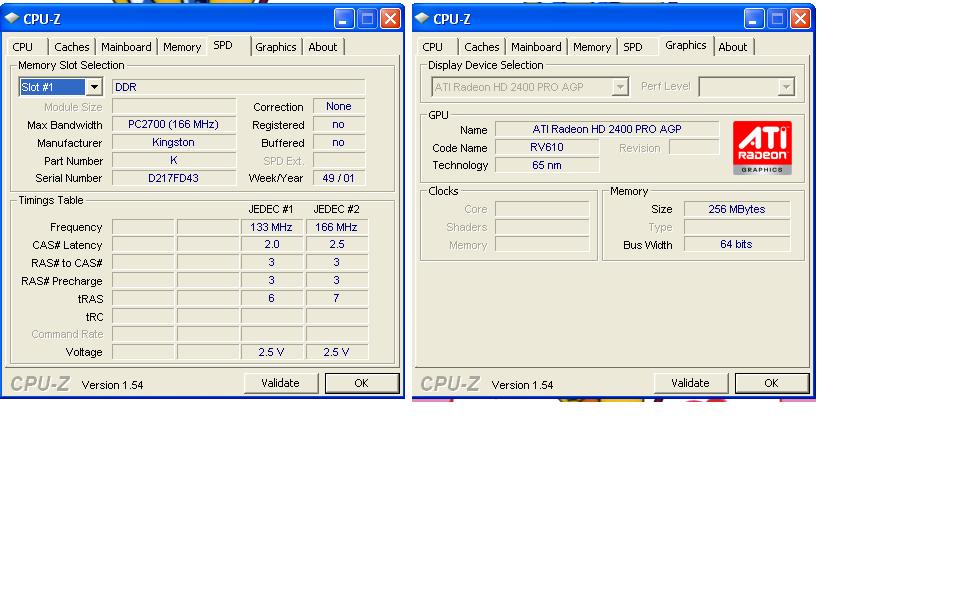Click the PC2700 (166 MHz) max bandwidth value
This screenshot has height=611, width=962.
pos(174,125)
